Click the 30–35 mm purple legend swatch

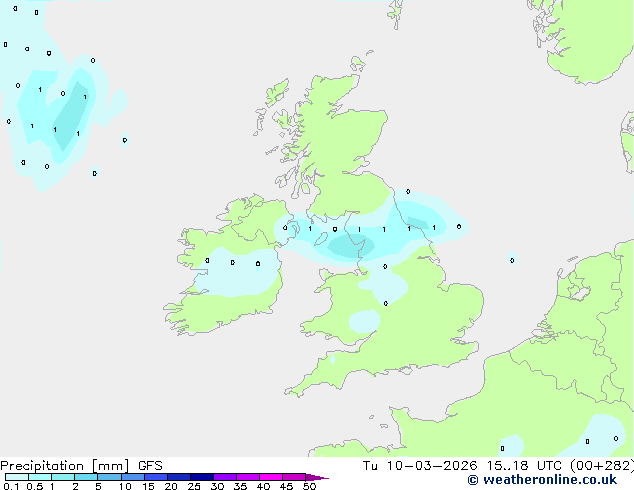tap(225, 477)
